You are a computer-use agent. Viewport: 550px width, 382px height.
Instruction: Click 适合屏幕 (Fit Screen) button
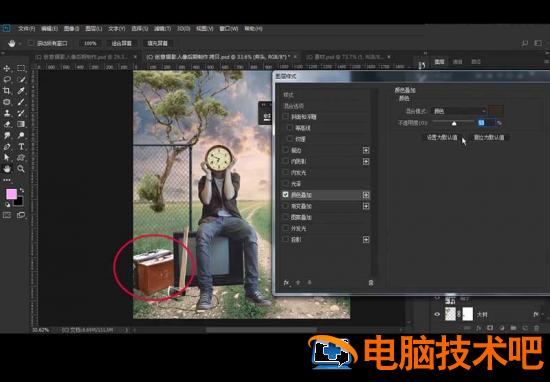tap(122, 43)
